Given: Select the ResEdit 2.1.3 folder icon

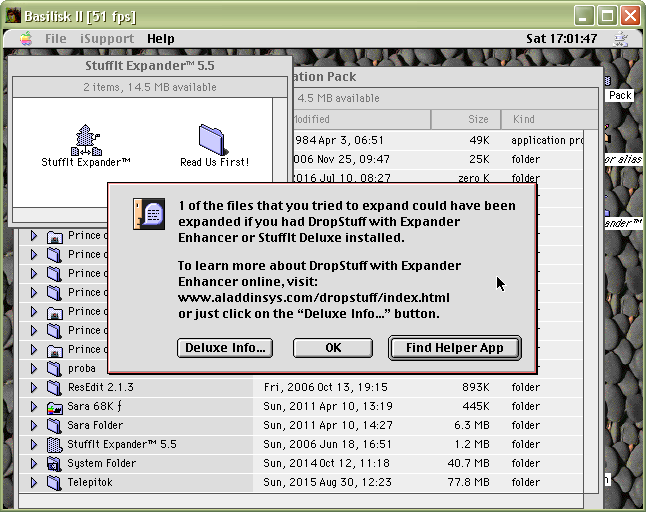Looking at the screenshot, I should click(54, 388).
